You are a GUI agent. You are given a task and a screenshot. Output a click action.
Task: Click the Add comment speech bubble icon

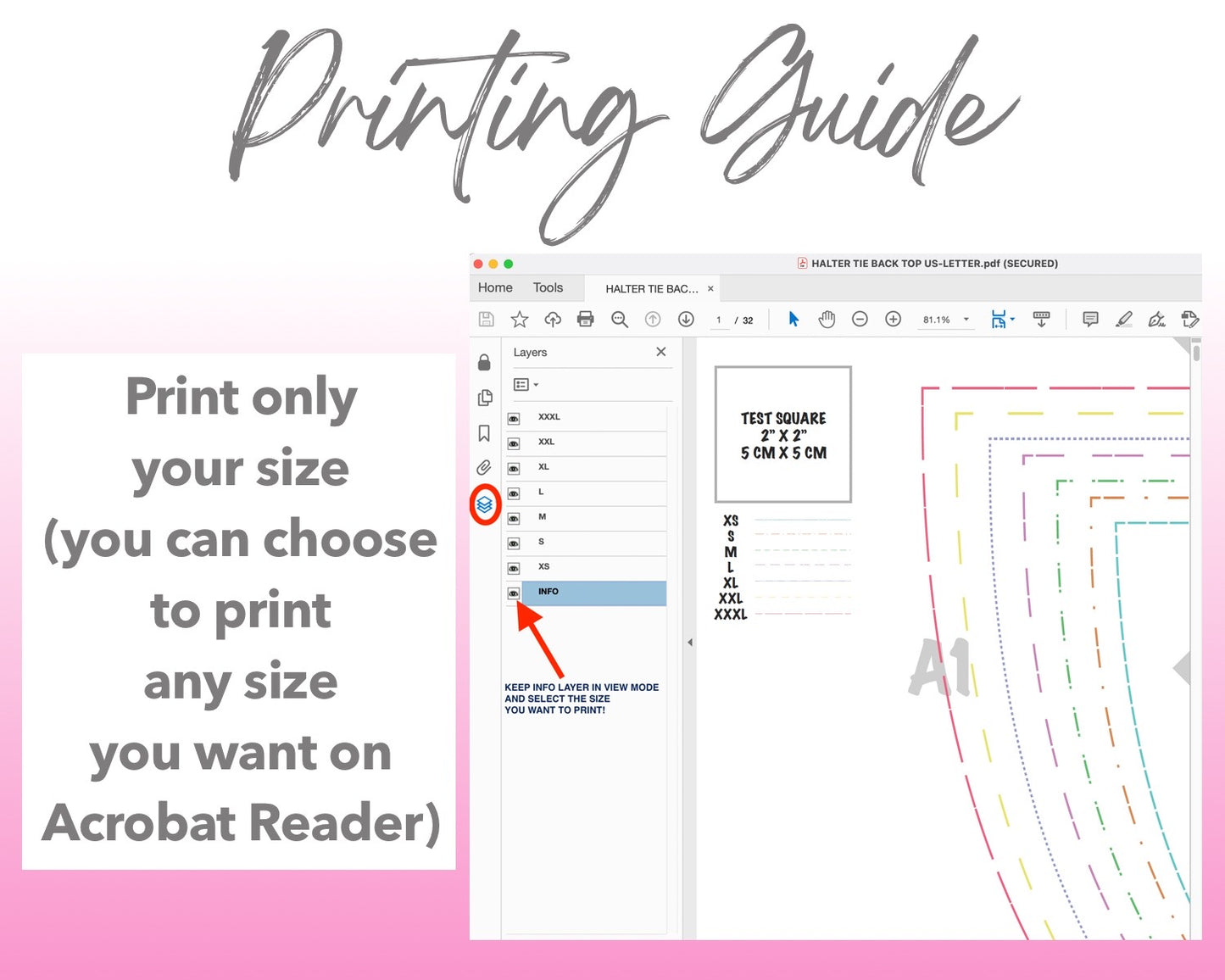click(1090, 320)
